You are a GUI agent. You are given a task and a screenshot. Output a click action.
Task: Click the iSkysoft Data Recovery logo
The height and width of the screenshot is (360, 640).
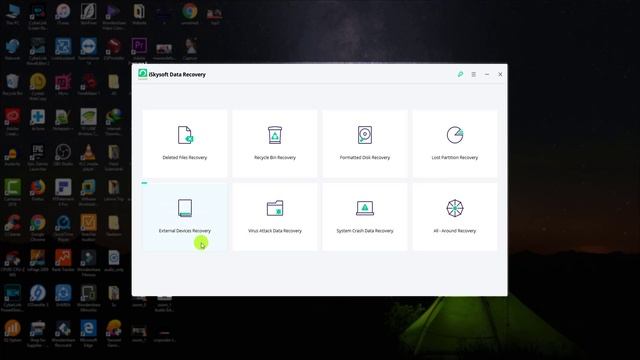point(142,74)
